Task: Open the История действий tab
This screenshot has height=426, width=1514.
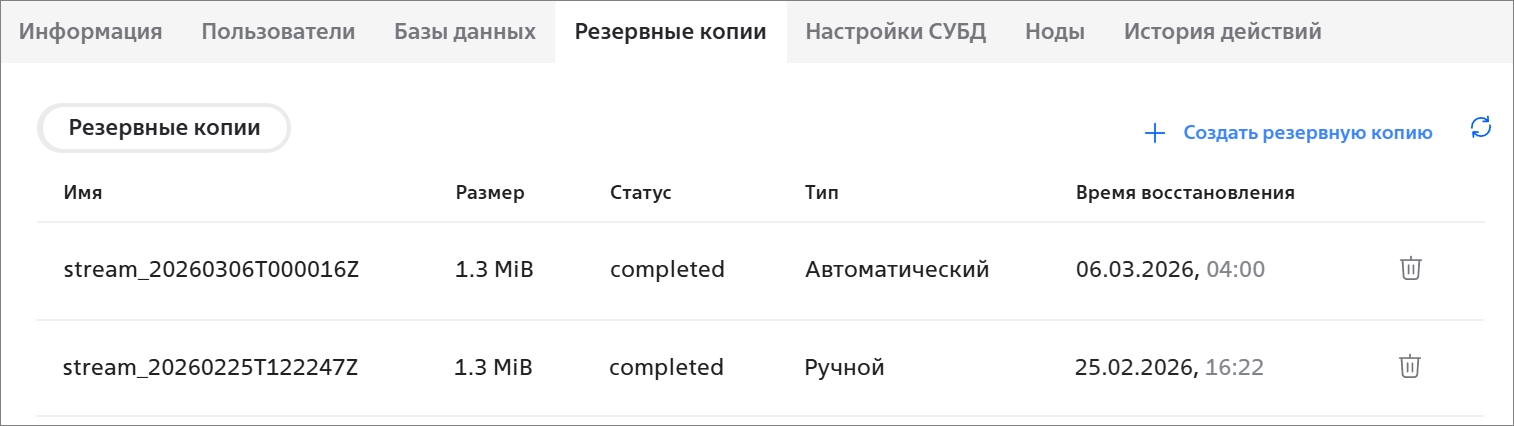Action: point(1222,31)
